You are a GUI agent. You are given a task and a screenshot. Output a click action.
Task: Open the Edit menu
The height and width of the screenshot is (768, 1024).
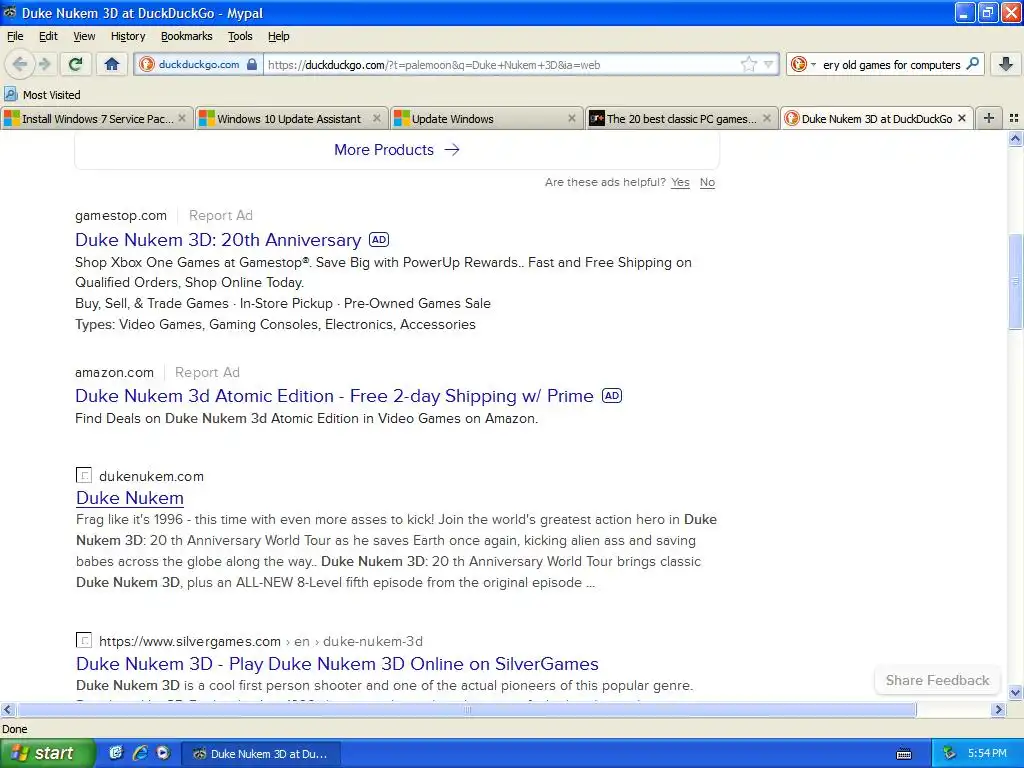point(48,36)
